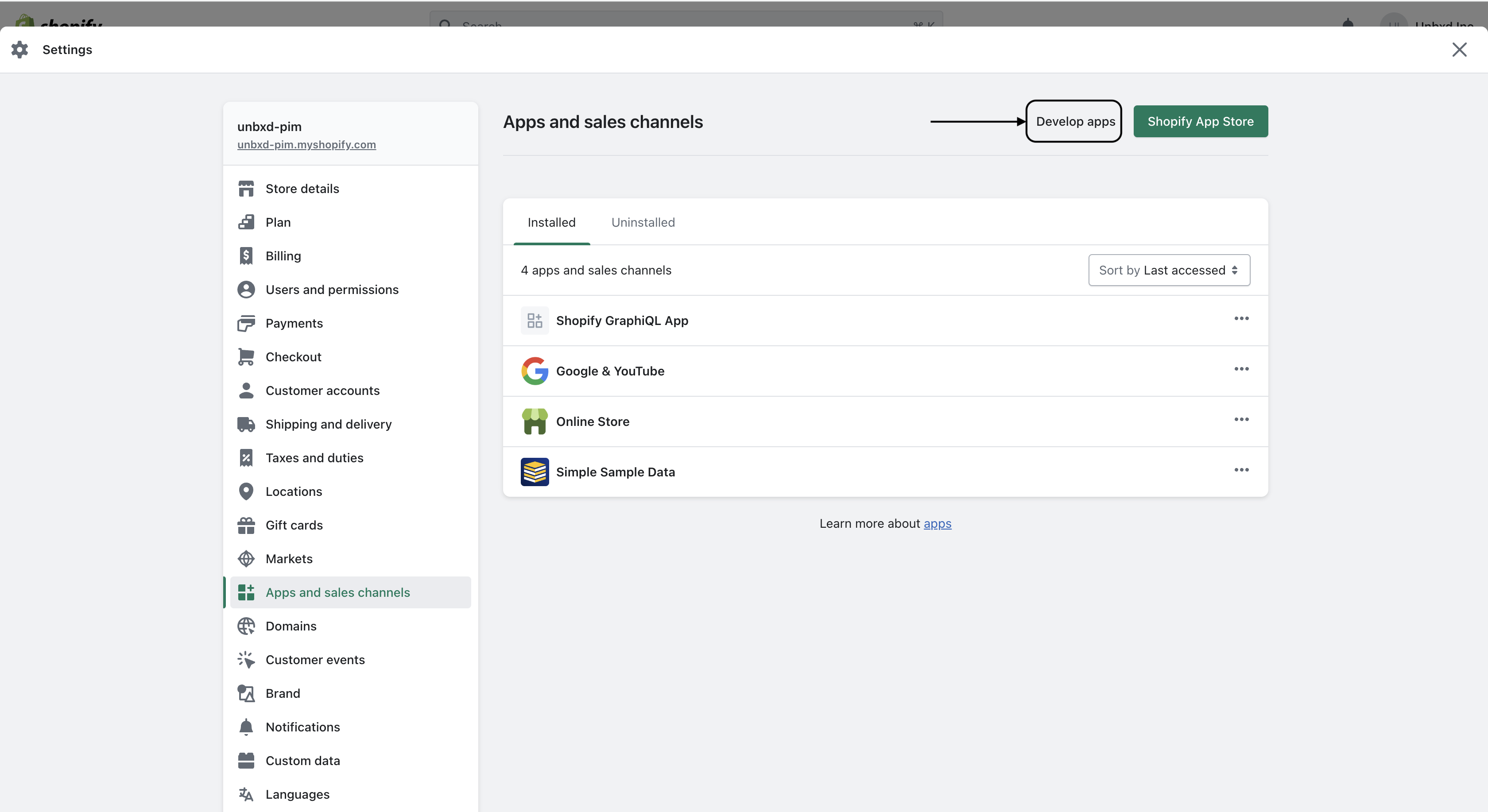Click the Gift cards present icon
Image resolution: width=1488 pixels, height=812 pixels.
(246, 525)
